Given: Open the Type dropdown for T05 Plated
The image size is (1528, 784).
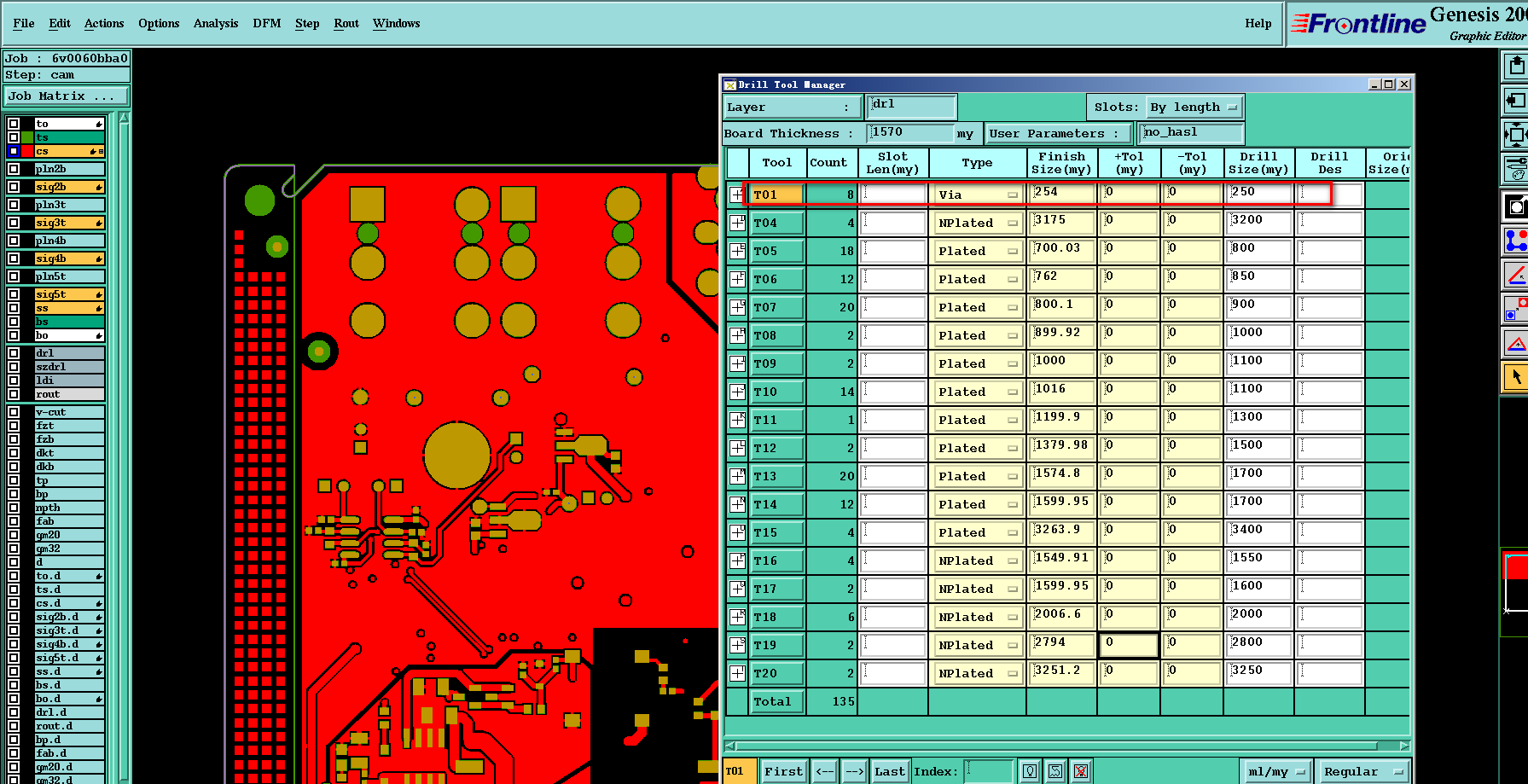Looking at the screenshot, I should tap(978, 251).
